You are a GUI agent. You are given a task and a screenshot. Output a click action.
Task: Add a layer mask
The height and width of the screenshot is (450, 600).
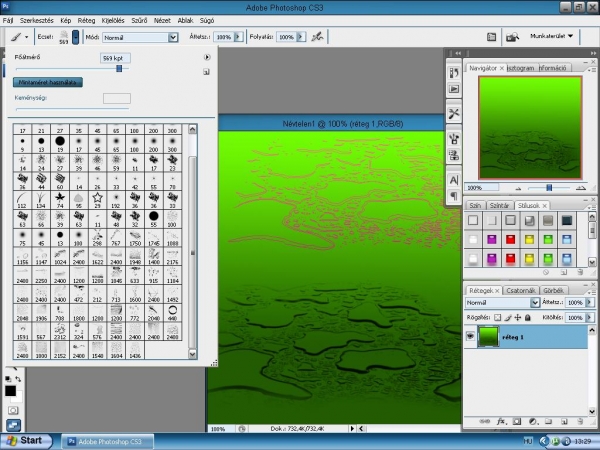point(517,421)
